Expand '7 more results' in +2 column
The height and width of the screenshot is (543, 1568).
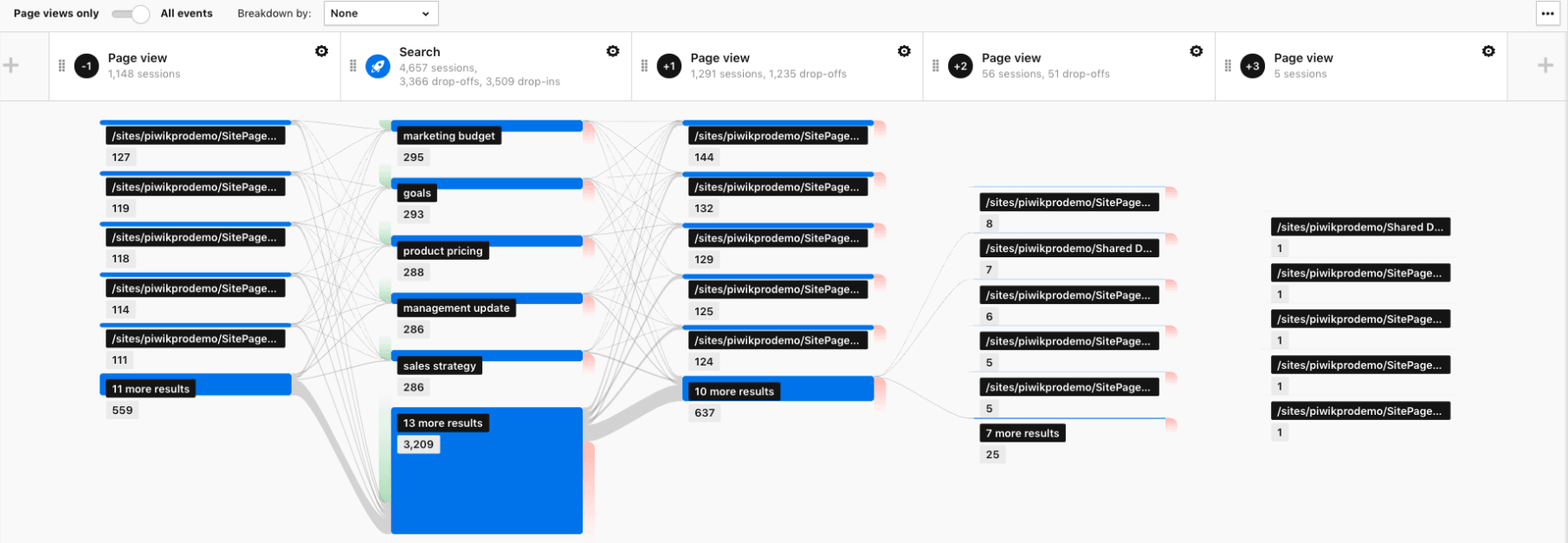coord(1022,433)
